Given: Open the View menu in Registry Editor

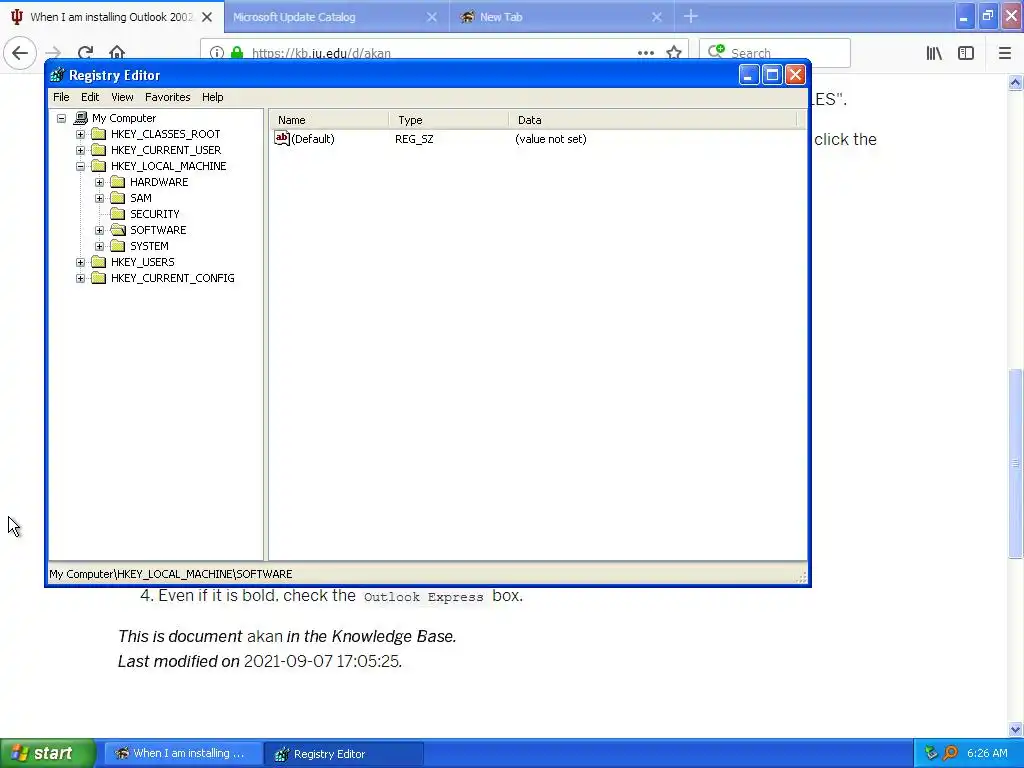Looking at the screenshot, I should pyautogui.click(x=122, y=97).
